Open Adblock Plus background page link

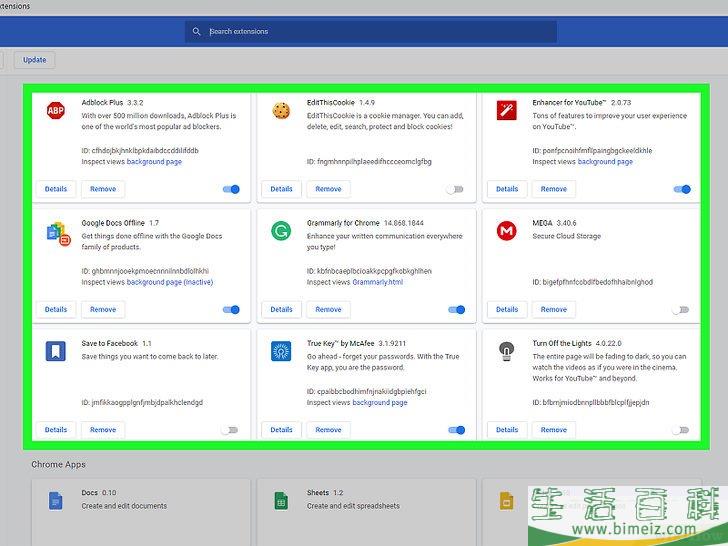(154, 162)
